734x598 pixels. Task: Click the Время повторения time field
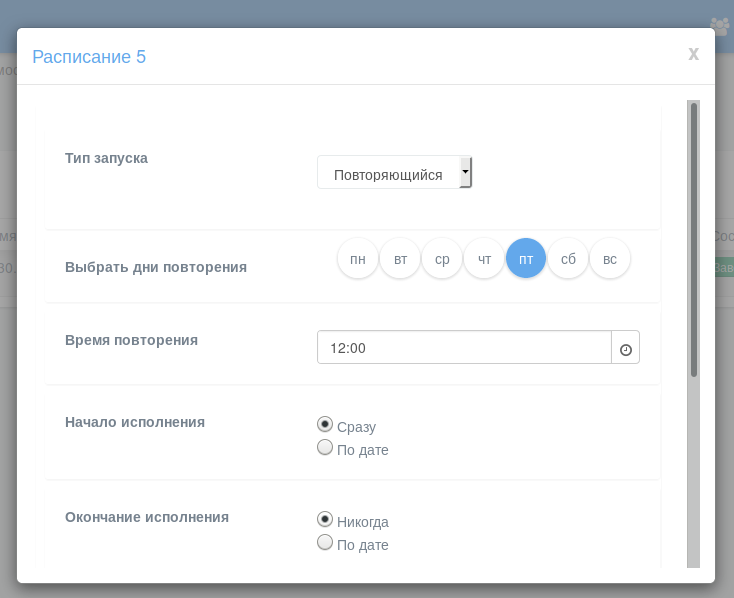[x=464, y=347]
